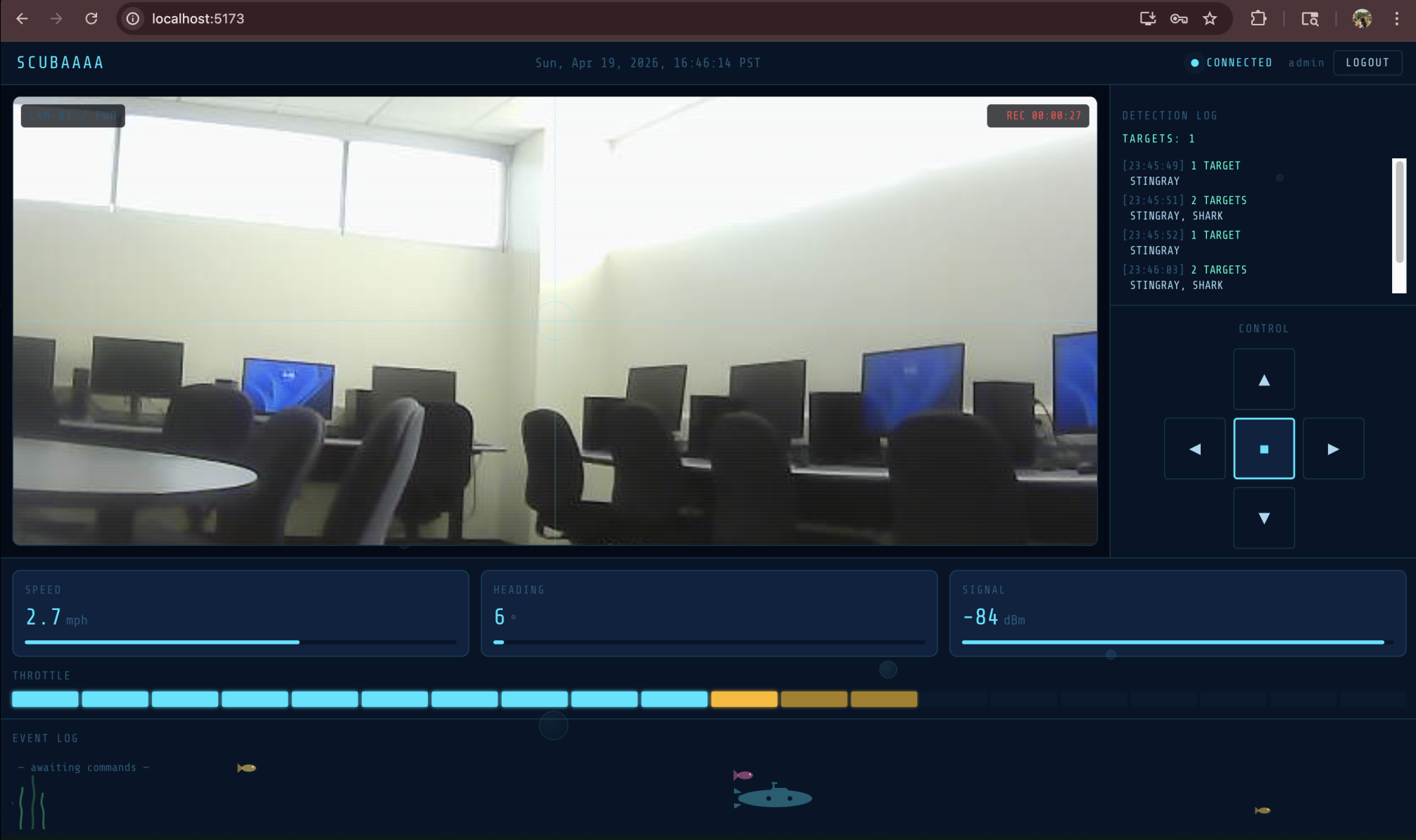Open the browser extensions puzzle icon
The image size is (1416, 840).
pos(1258,19)
